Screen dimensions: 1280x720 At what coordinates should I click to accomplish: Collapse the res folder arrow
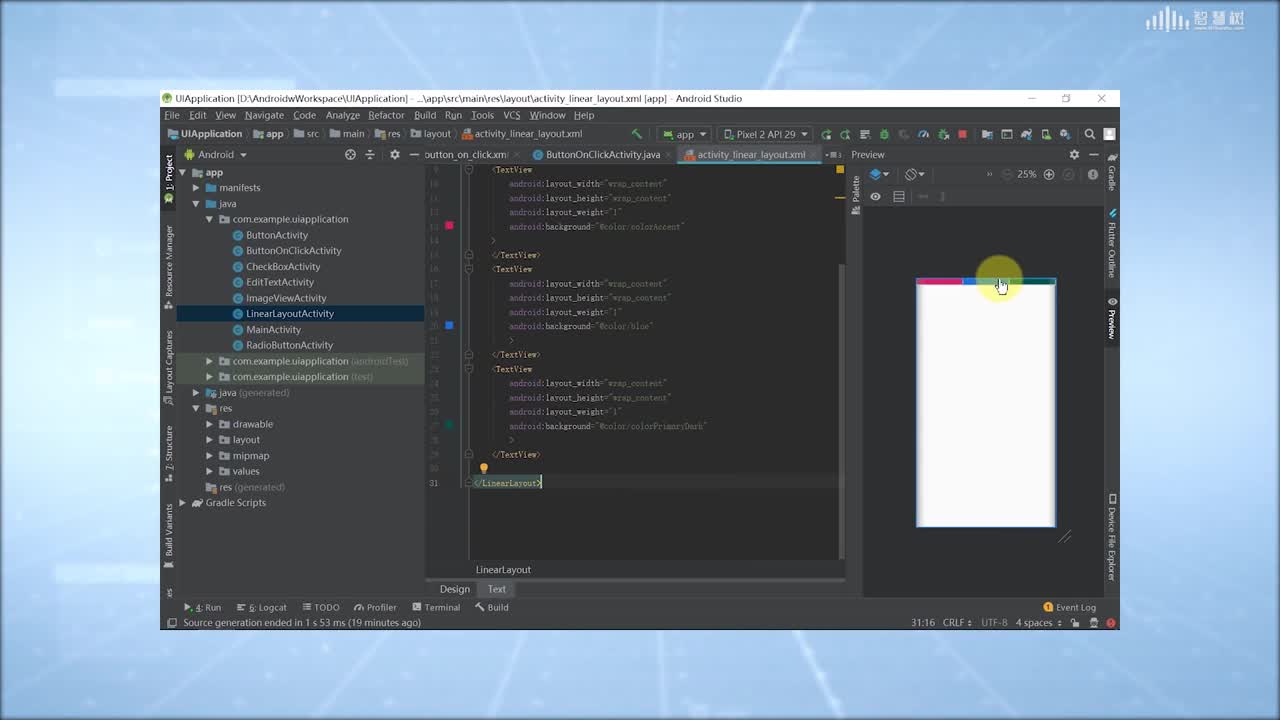tap(196, 408)
